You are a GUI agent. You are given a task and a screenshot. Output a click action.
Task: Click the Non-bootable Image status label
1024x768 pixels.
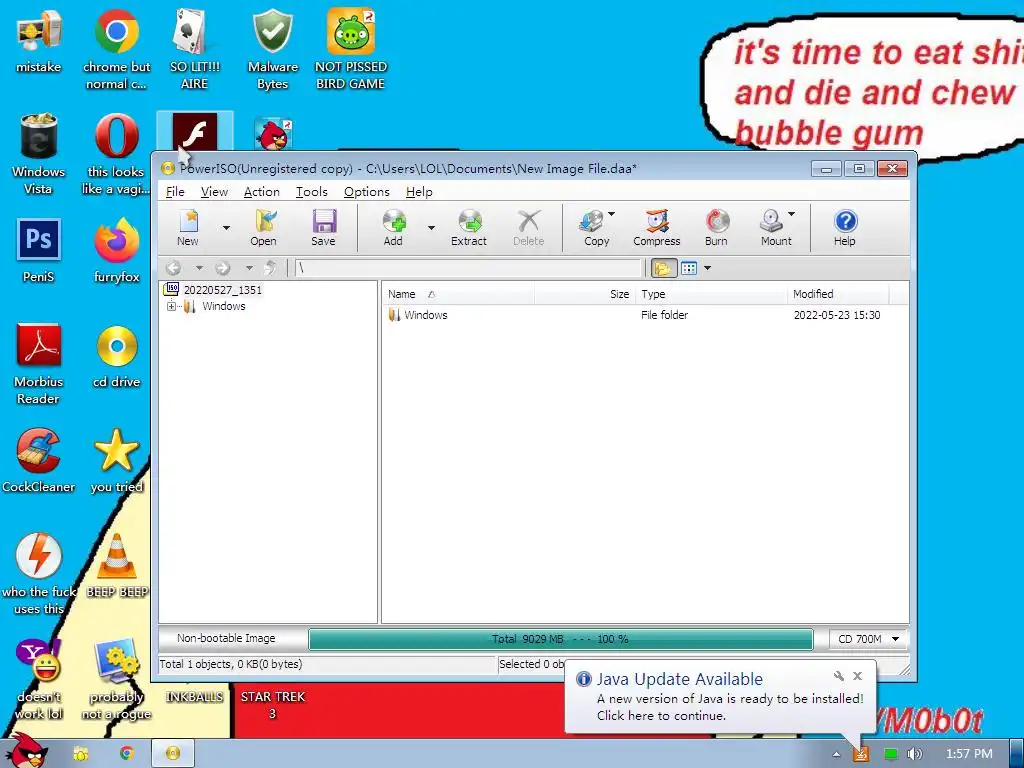click(226, 639)
